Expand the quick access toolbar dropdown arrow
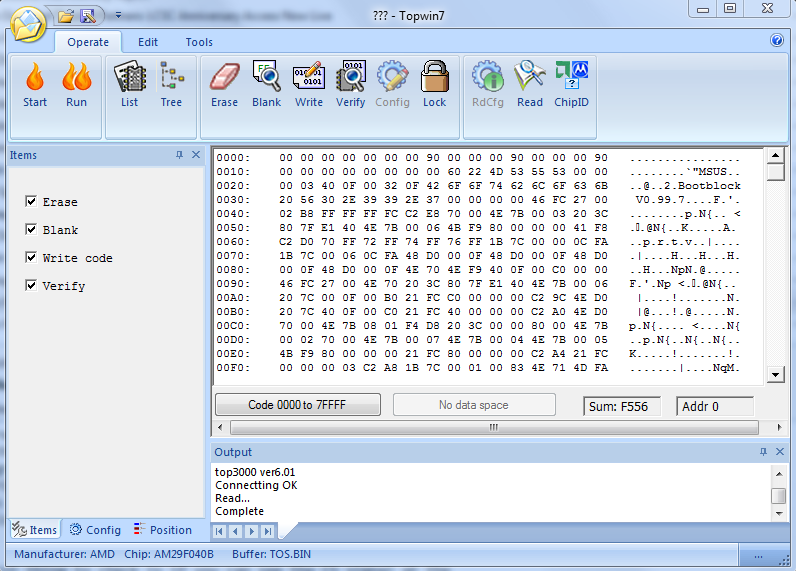Screen dimensions: 796x571 coord(118,15)
